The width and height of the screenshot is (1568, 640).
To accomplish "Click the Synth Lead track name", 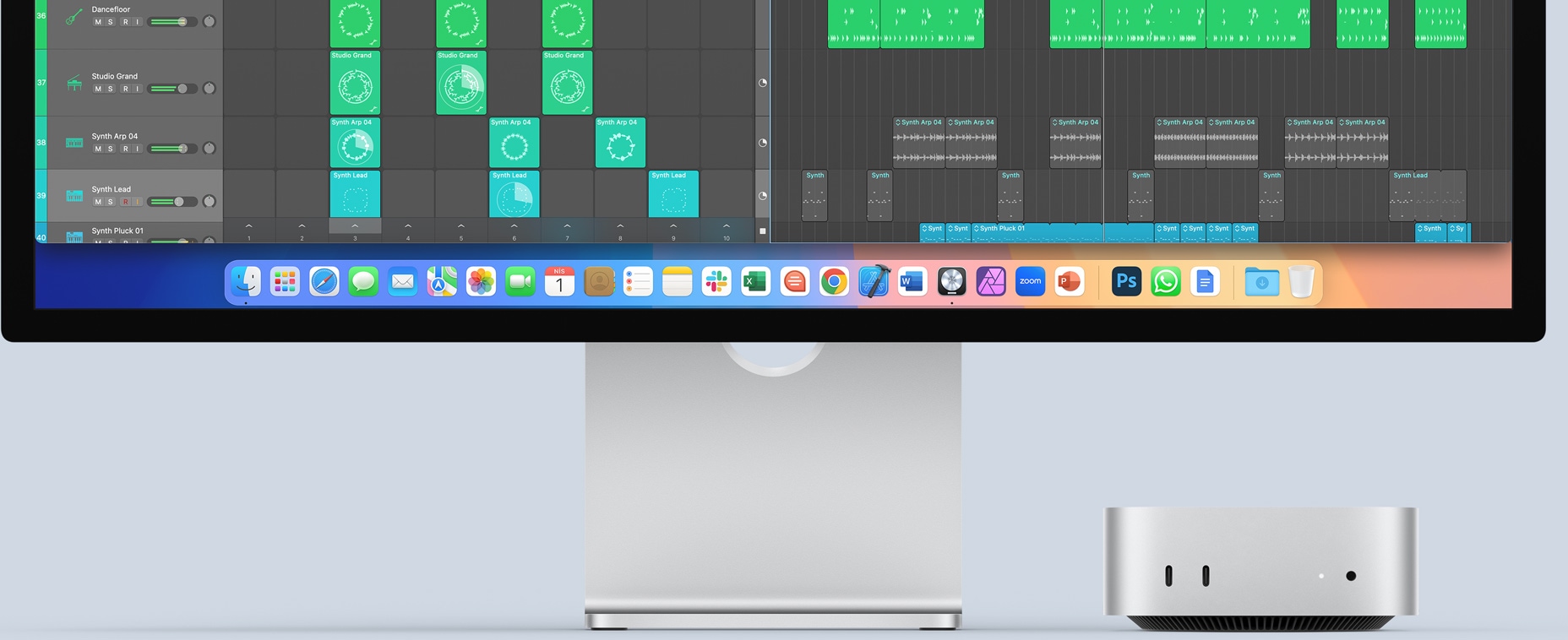I will tap(112, 189).
